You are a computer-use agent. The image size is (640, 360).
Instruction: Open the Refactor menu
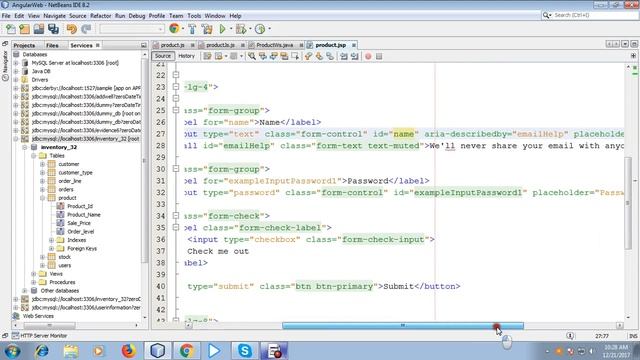point(100,16)
